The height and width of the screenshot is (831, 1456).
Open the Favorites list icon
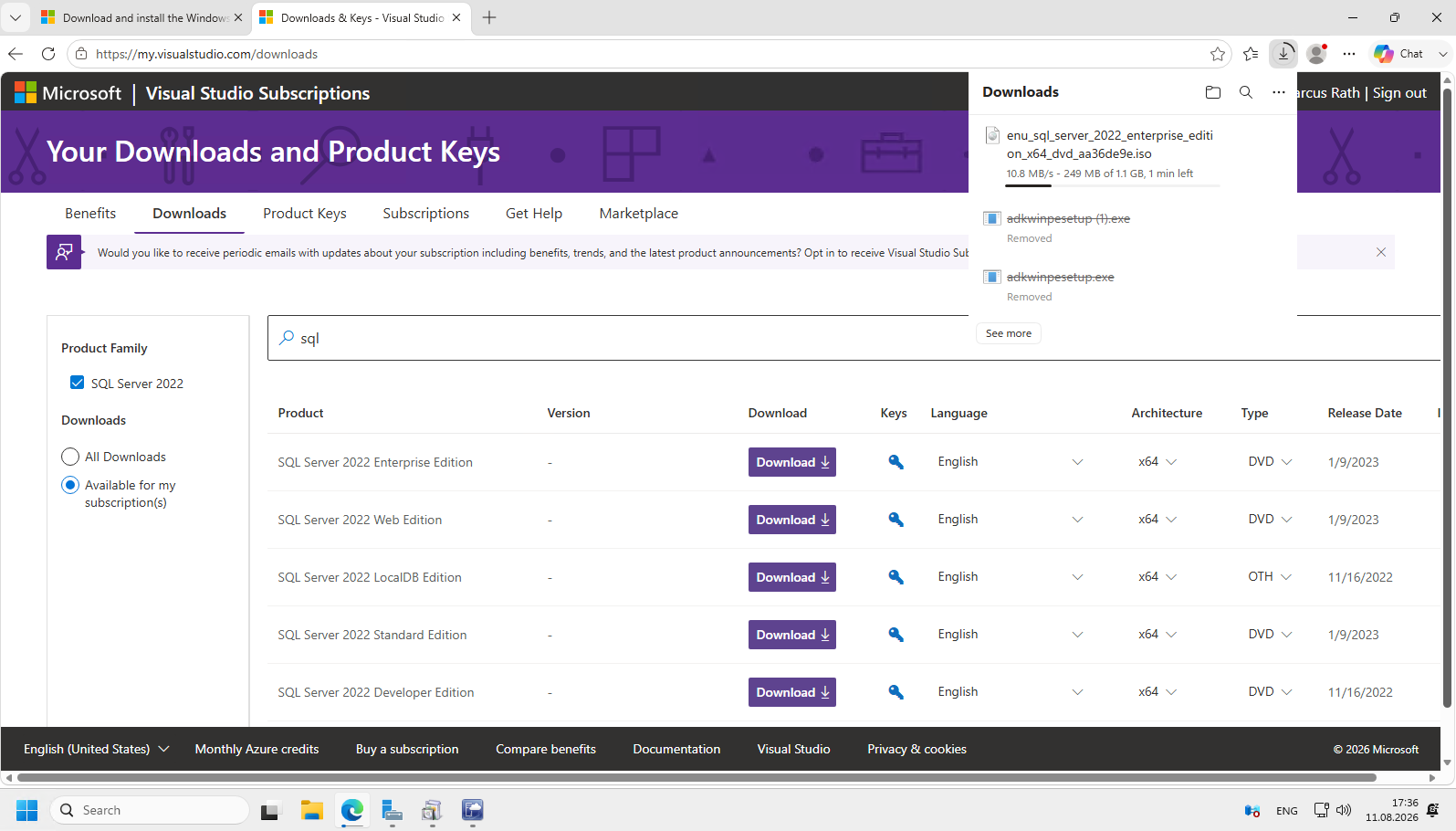[1251, 54]
